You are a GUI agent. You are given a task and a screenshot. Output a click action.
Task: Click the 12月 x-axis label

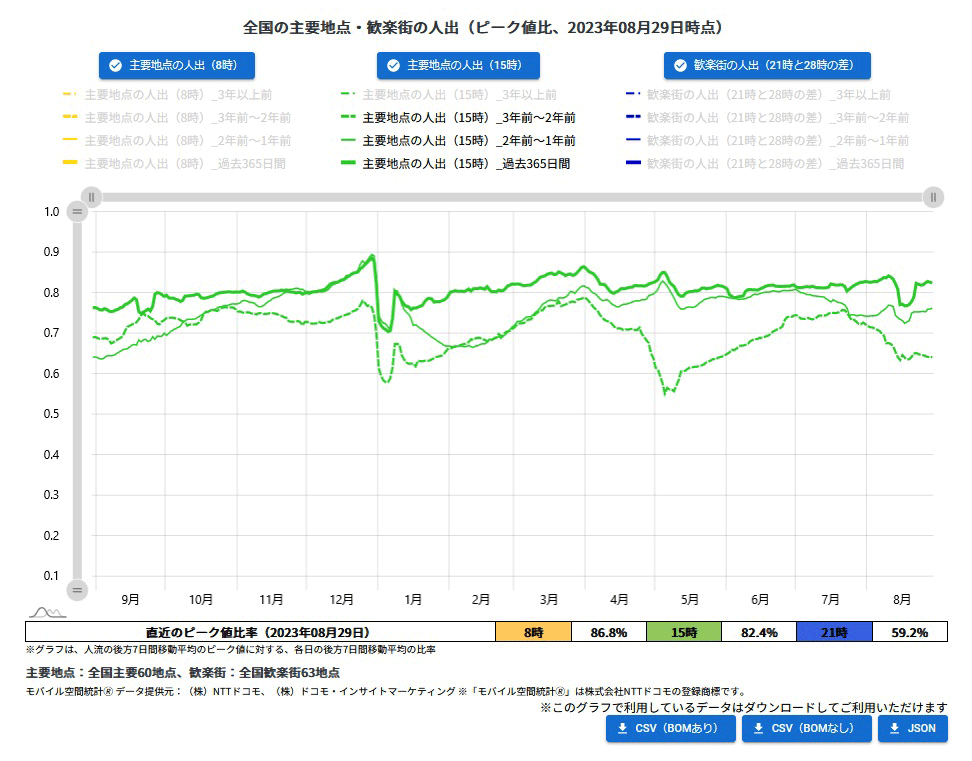pyautogui.click(x=342, y=599)
